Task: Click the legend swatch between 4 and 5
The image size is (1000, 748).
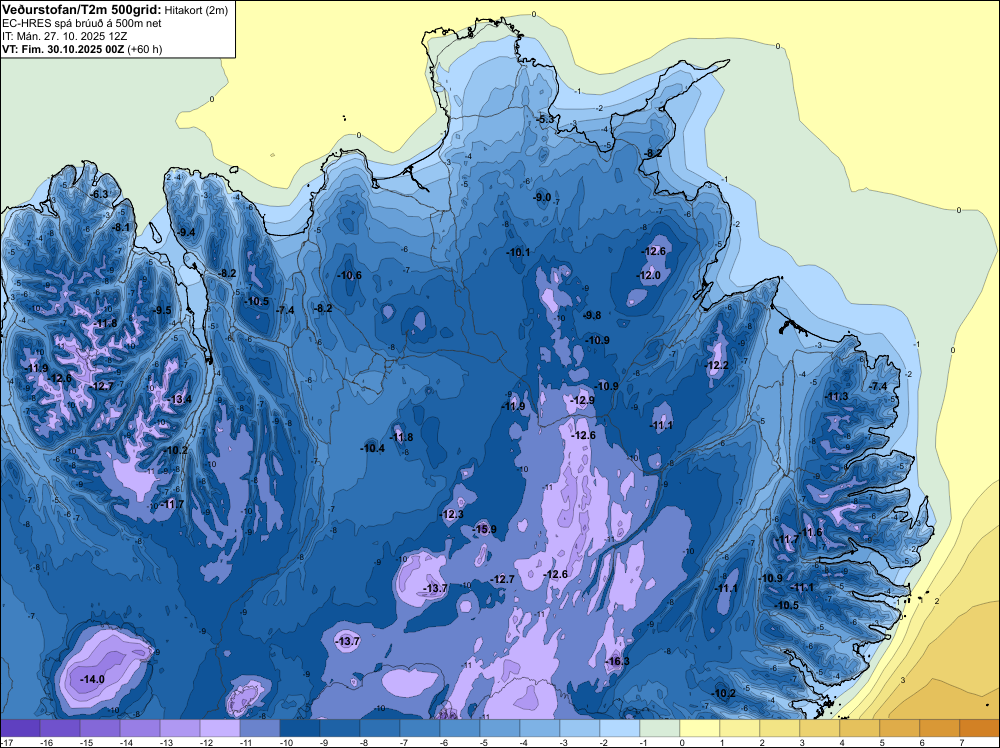Action: click(860, 728)
